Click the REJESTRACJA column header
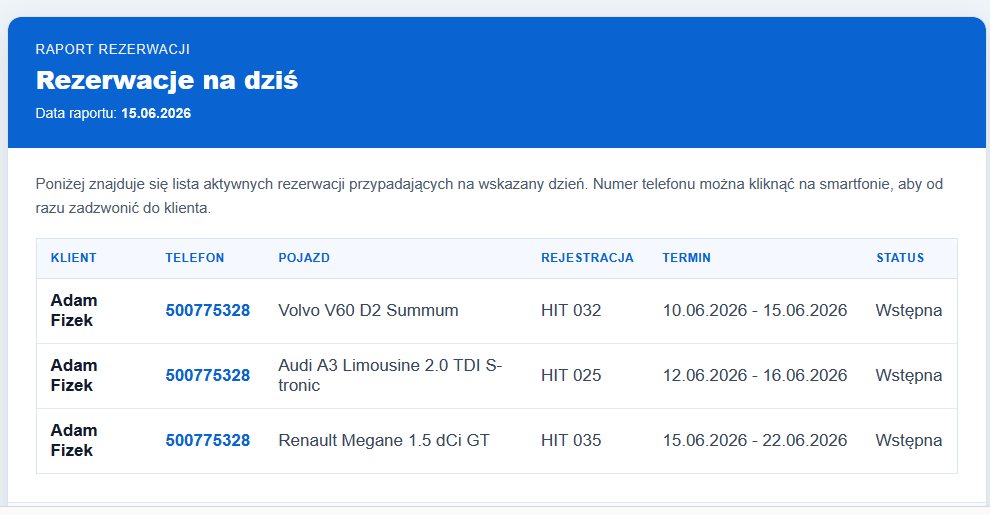Viewport: 990px width, 515px height. point(587,258)
